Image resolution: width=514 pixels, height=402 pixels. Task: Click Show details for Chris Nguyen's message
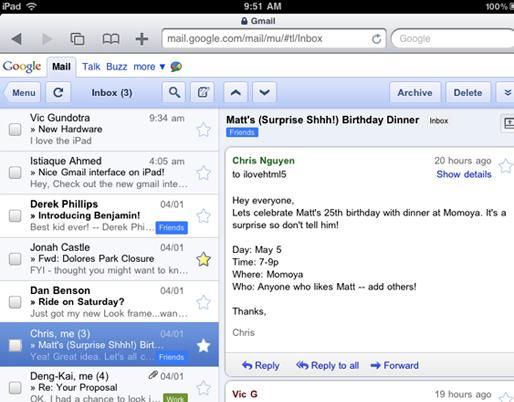(464, 174)
